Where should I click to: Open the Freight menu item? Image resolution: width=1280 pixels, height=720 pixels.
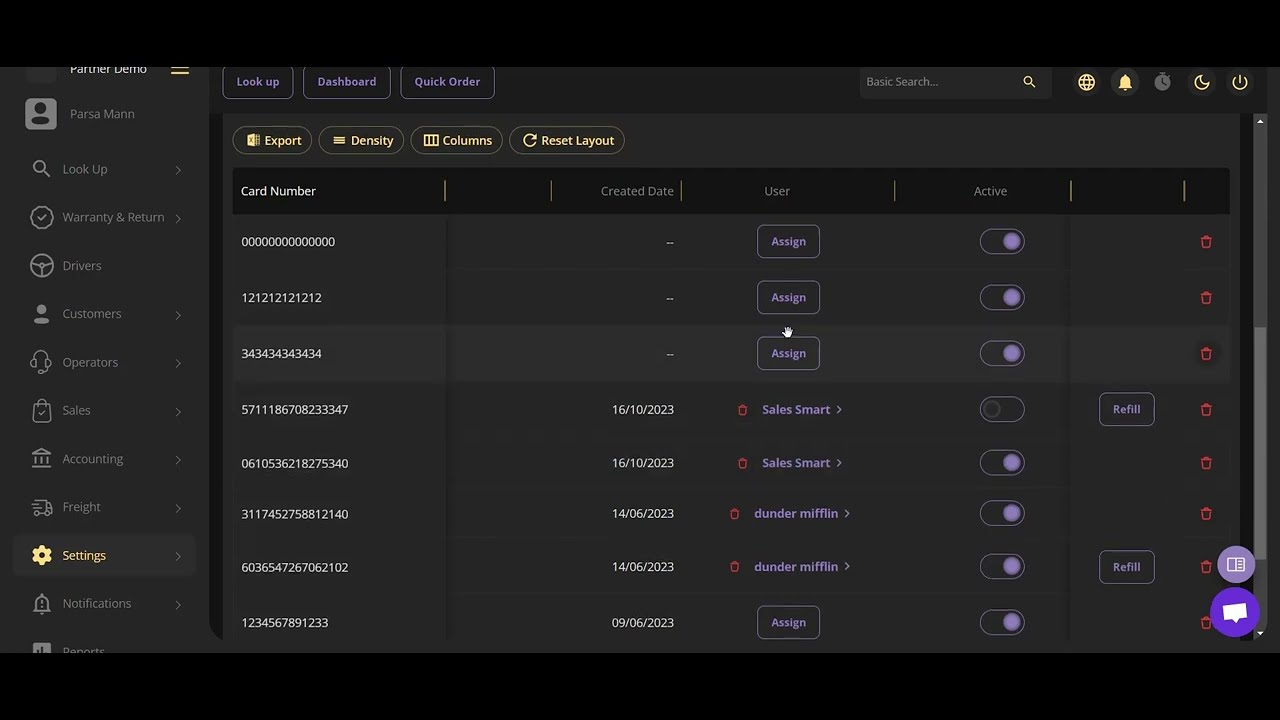coord(82,507)
